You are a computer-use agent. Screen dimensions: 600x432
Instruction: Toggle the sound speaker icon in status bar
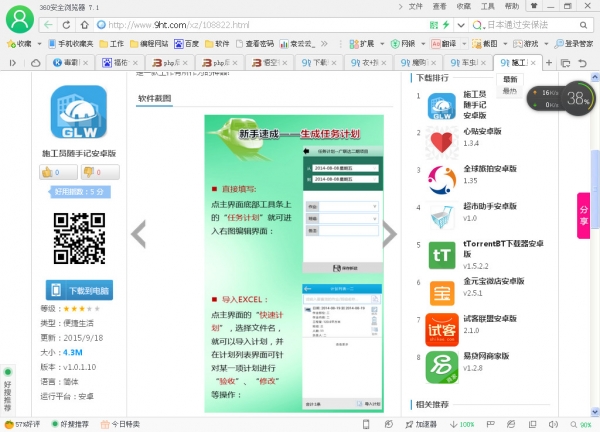coord(553,424)
